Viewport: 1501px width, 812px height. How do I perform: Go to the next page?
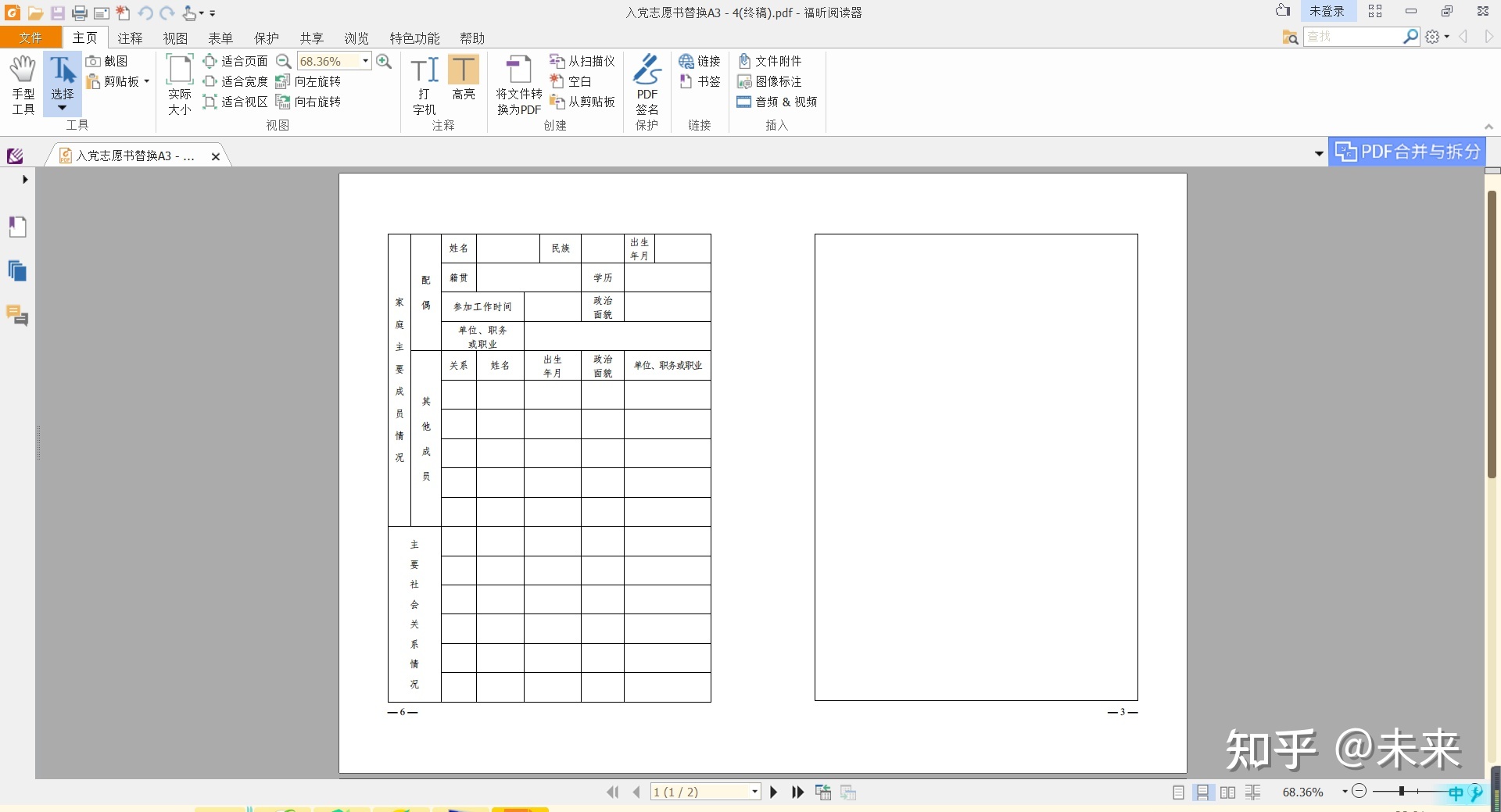(774, 792)
